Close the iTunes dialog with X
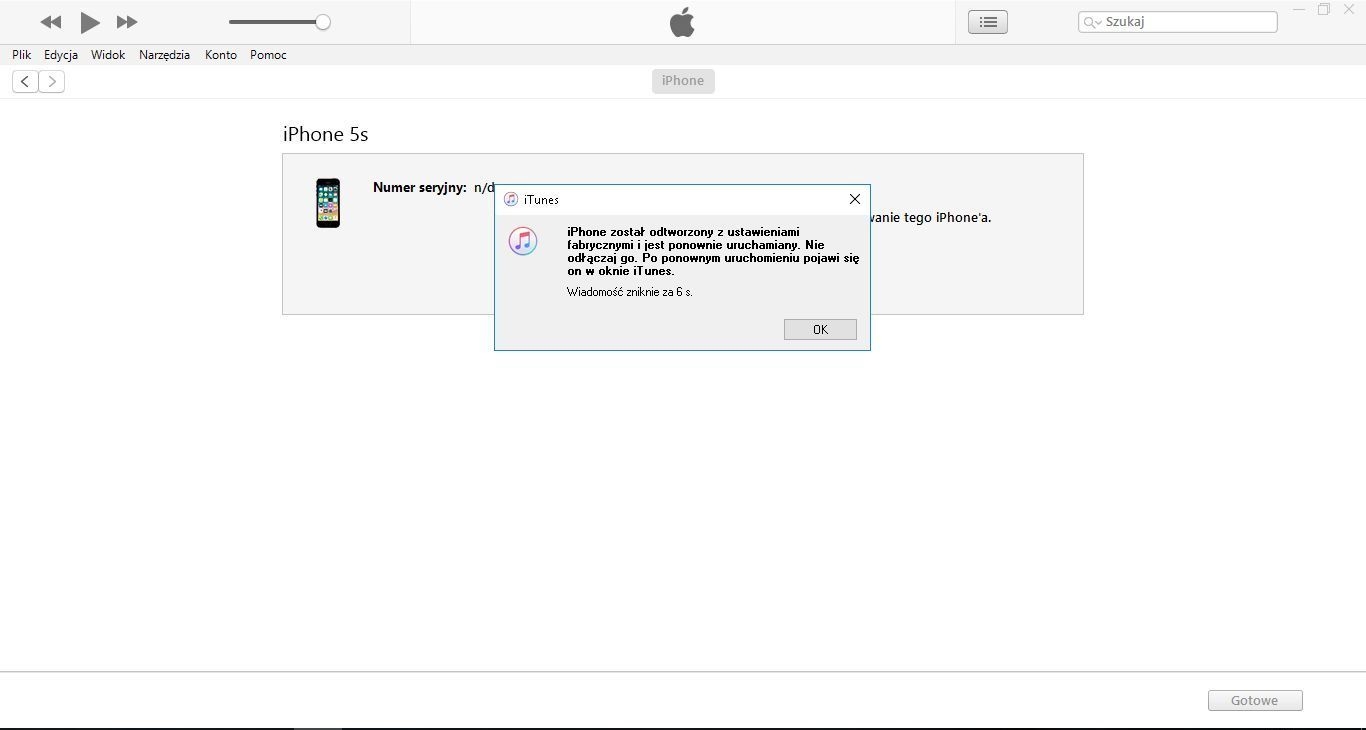This screenshot has height=730, width=1366. (854, 199)
